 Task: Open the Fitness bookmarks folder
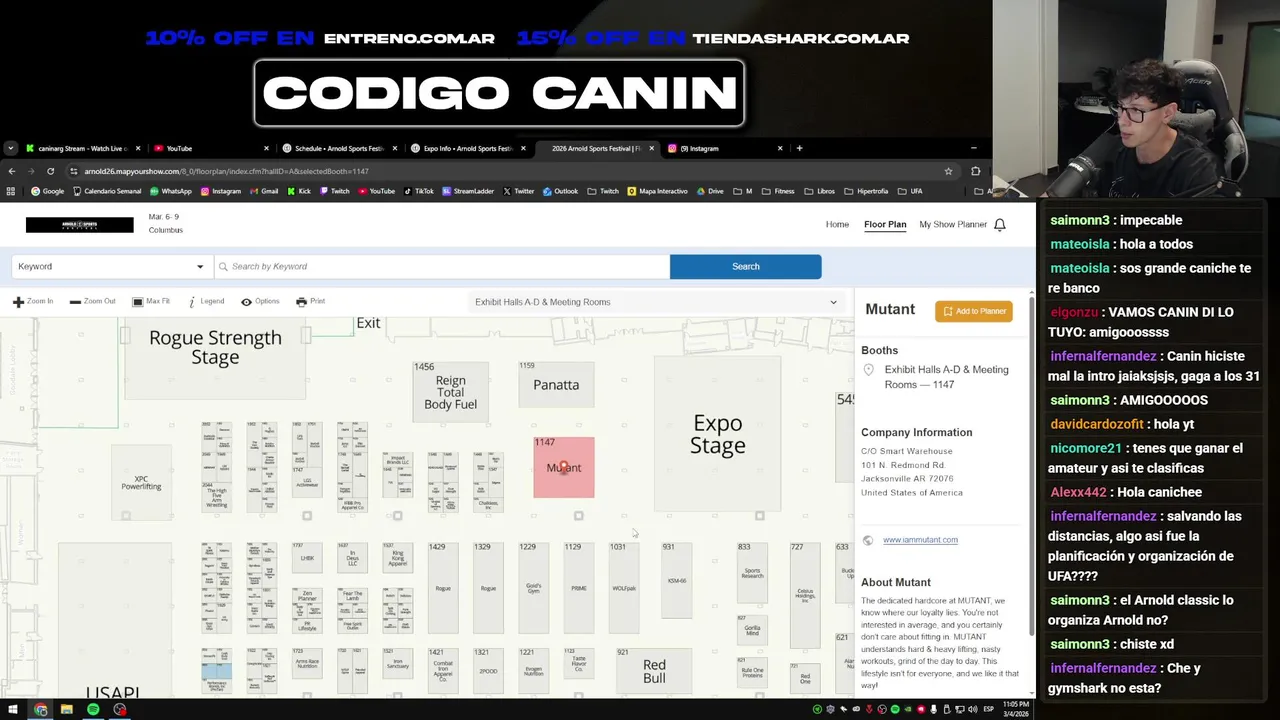(779, 191)
